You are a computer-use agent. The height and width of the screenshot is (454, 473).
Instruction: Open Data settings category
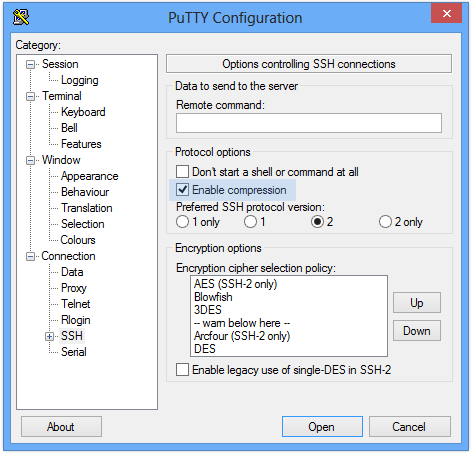72,272
